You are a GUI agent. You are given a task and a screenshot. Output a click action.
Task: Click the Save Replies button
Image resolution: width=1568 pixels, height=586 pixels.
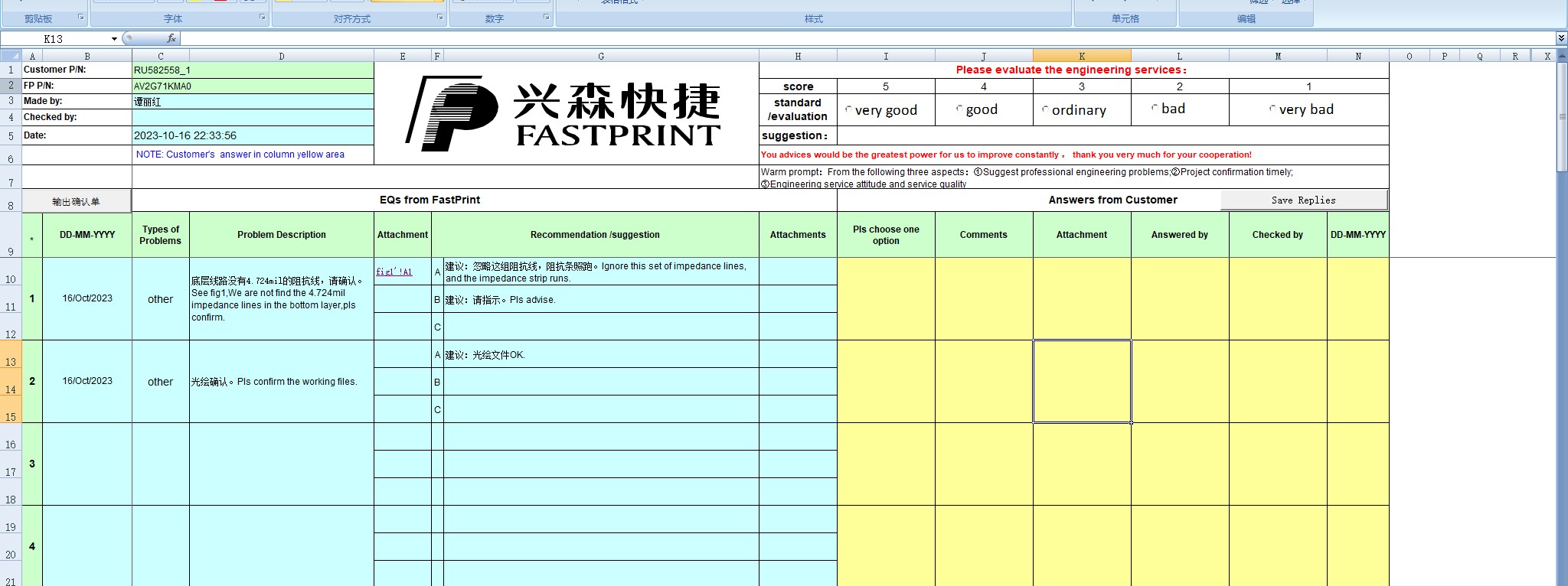click(x=1304, y=200)
